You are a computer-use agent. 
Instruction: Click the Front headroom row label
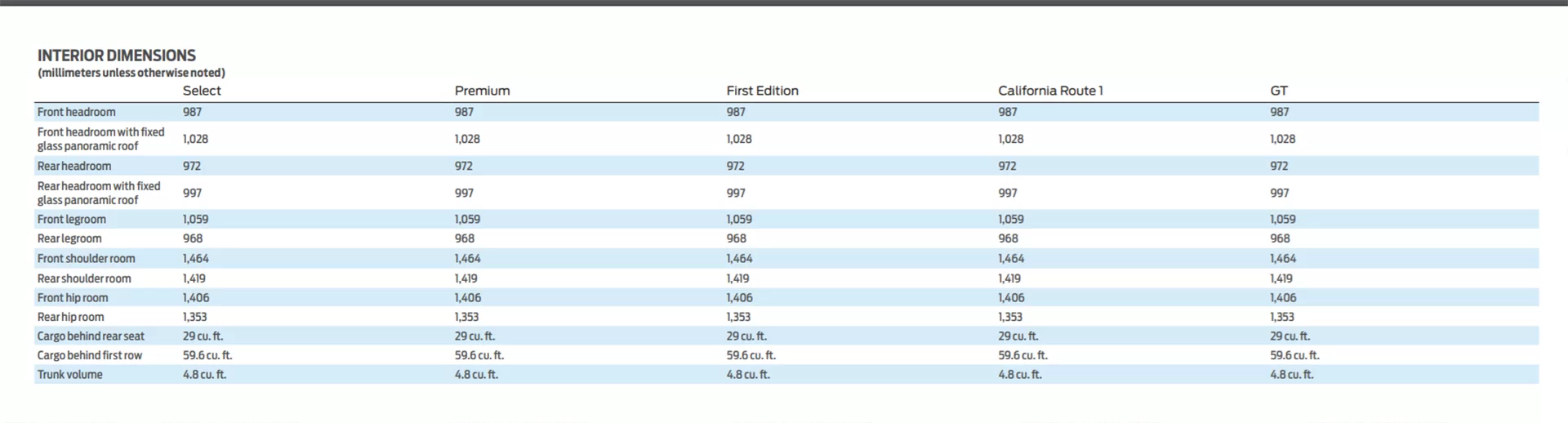(76, 112)
